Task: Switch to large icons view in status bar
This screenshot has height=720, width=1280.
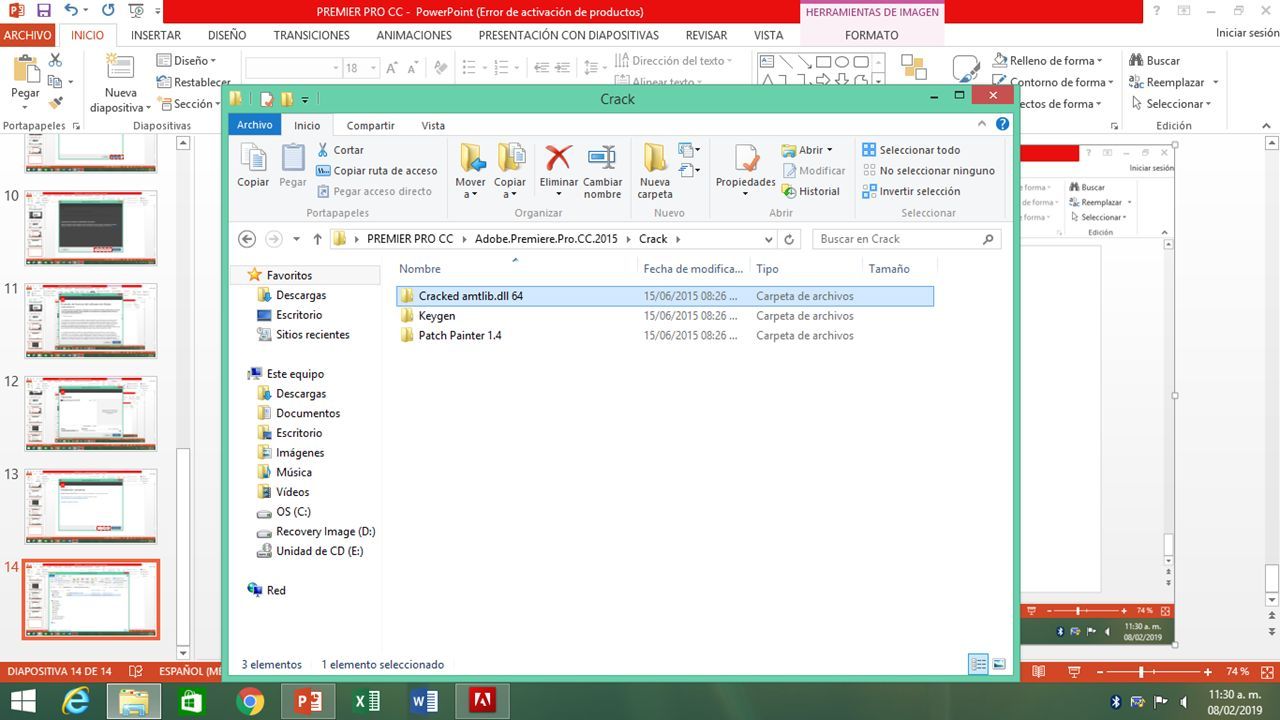Action: coord(999,664)
